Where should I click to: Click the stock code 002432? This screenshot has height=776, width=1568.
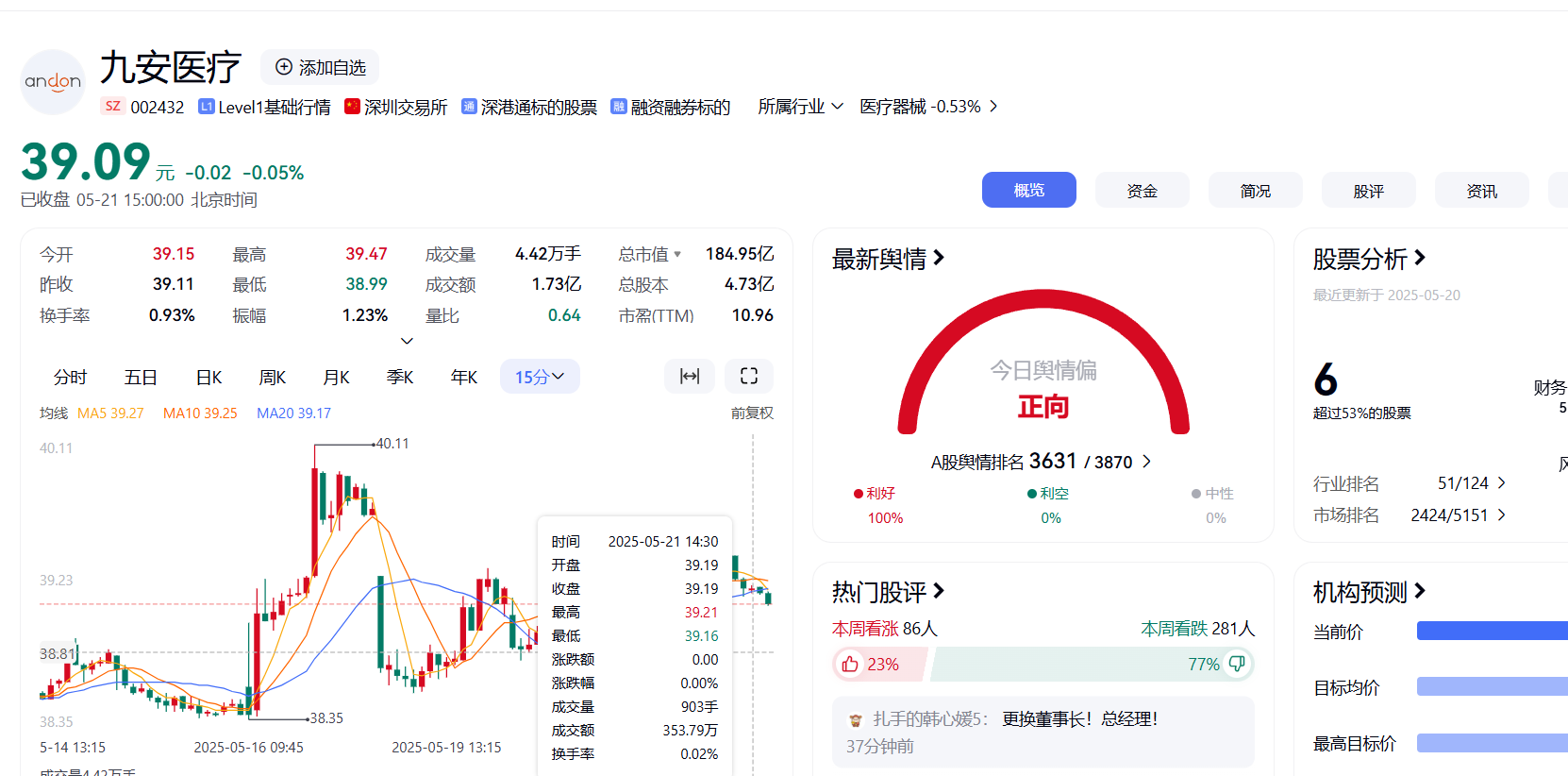click(x=158, y=108)
